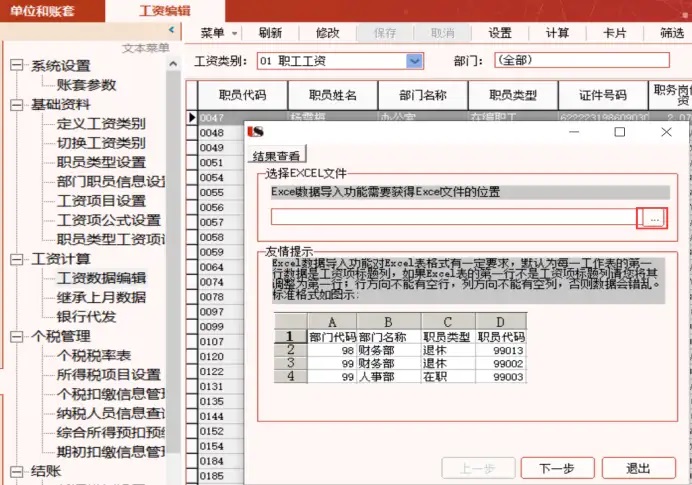Screen dimensions: 692x485
Task: Select the 结果查看 tab in dialog
Action: pyautogui.click(x=278, y=155)
